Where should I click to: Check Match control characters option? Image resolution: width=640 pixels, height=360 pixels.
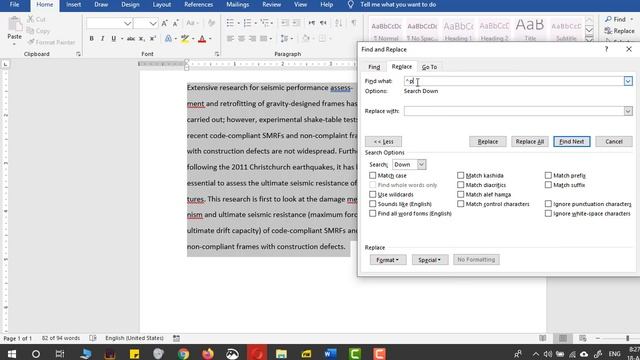(x=460, y=204)
